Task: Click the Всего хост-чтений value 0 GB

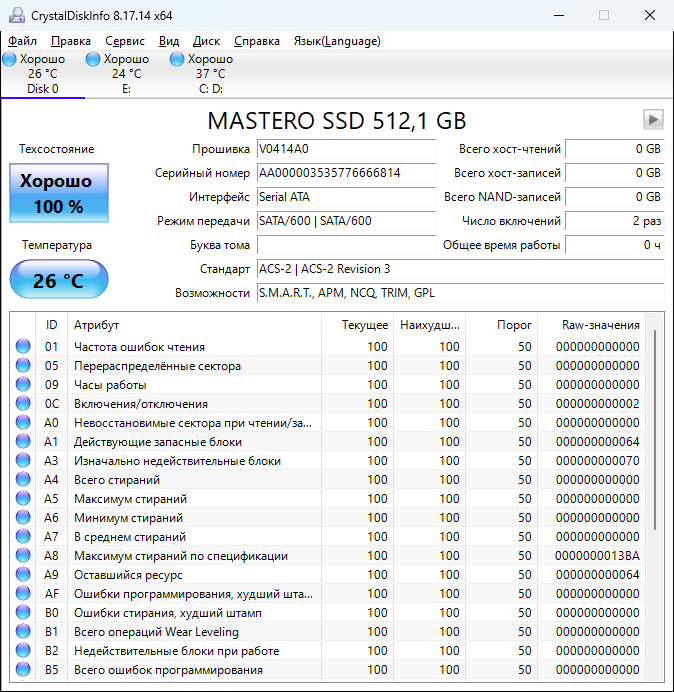Action: click(x=614, y=149)
